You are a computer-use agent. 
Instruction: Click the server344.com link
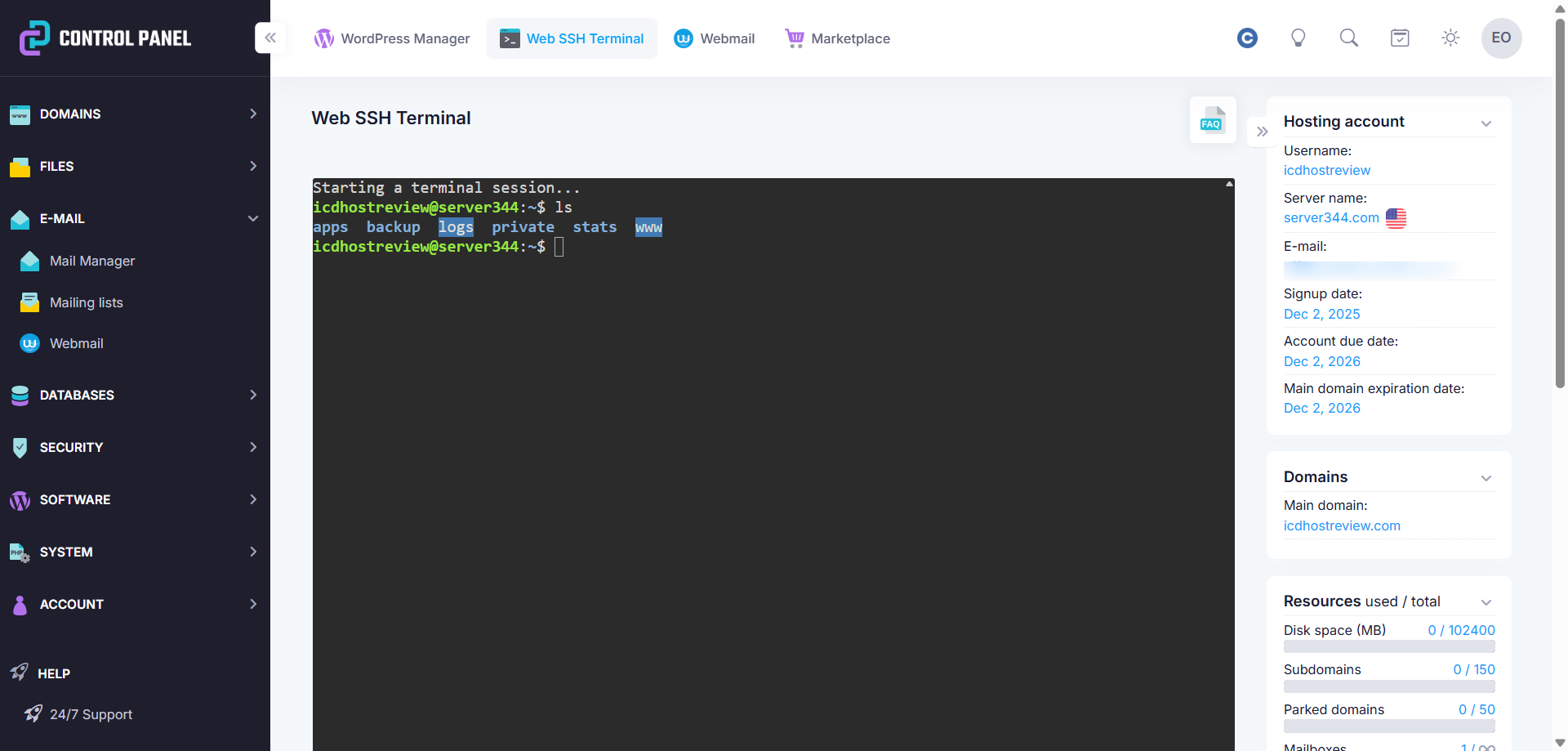(x=1331, y=218)
